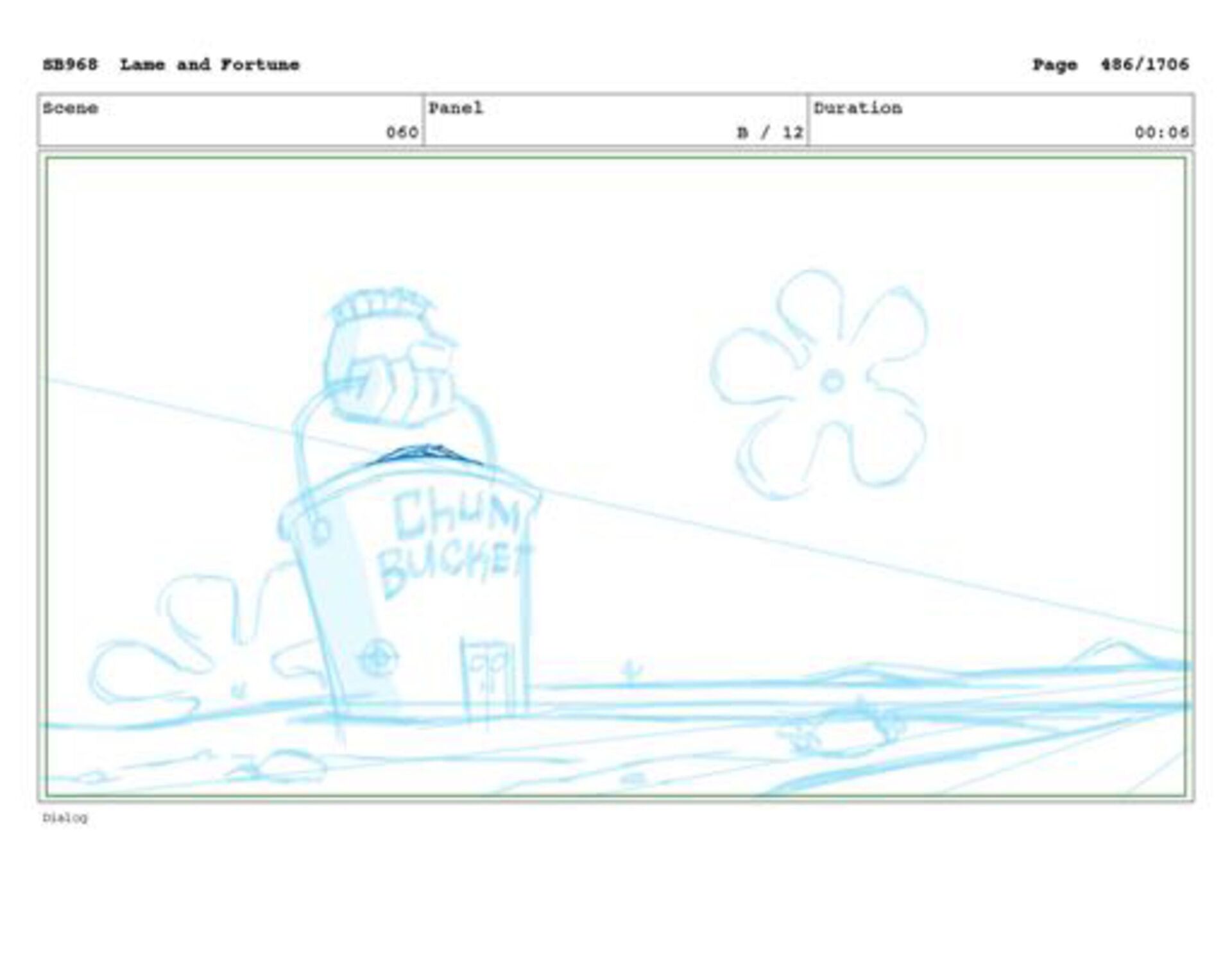Viewport: 1232px width, 954px height.
Task: Click the Chum Bucket door drawing
Action: pyautogui.click(x=489, y=681)
